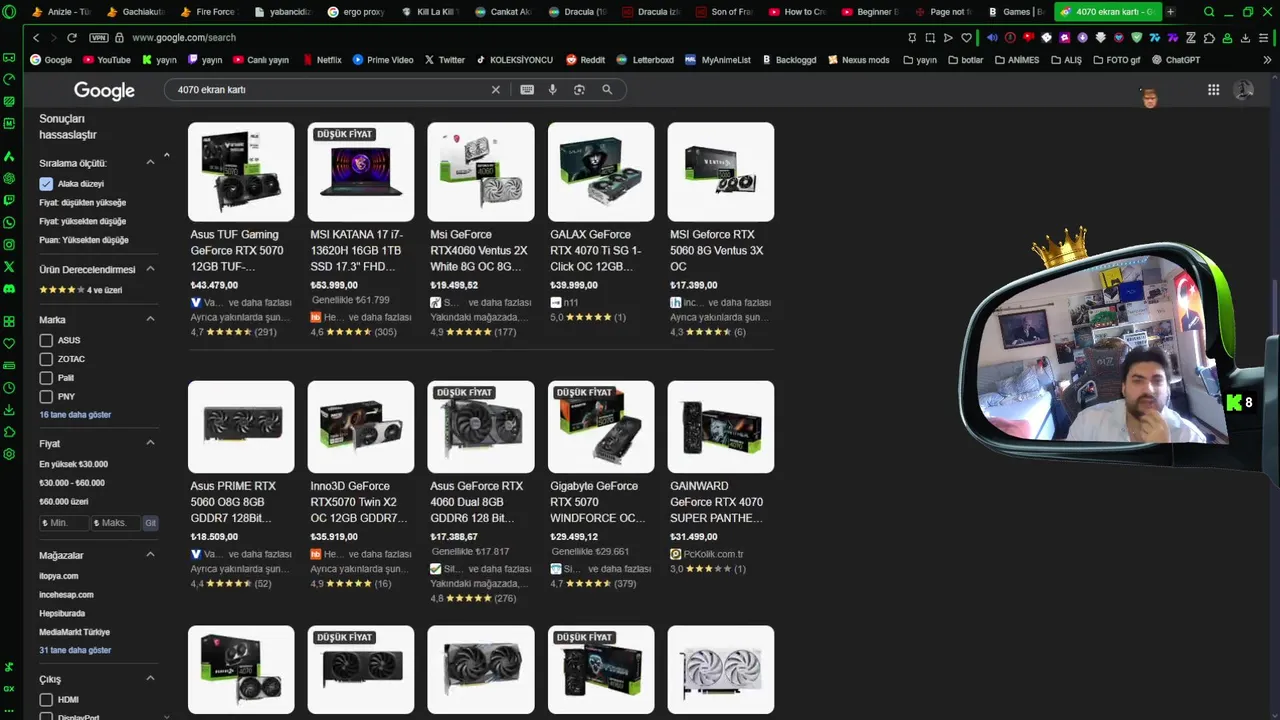The height and width of the screenshot is (720, 1280).
Task: Open a new tab with plus button
Action: click(x=1171, y=12)
